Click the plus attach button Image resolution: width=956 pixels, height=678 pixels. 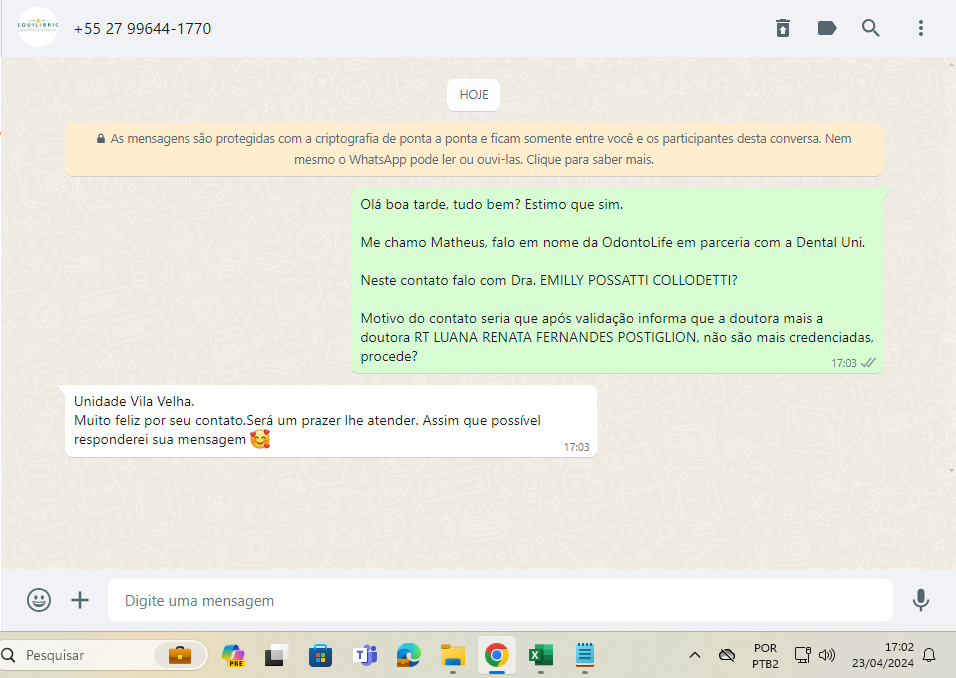pos(80,600)
